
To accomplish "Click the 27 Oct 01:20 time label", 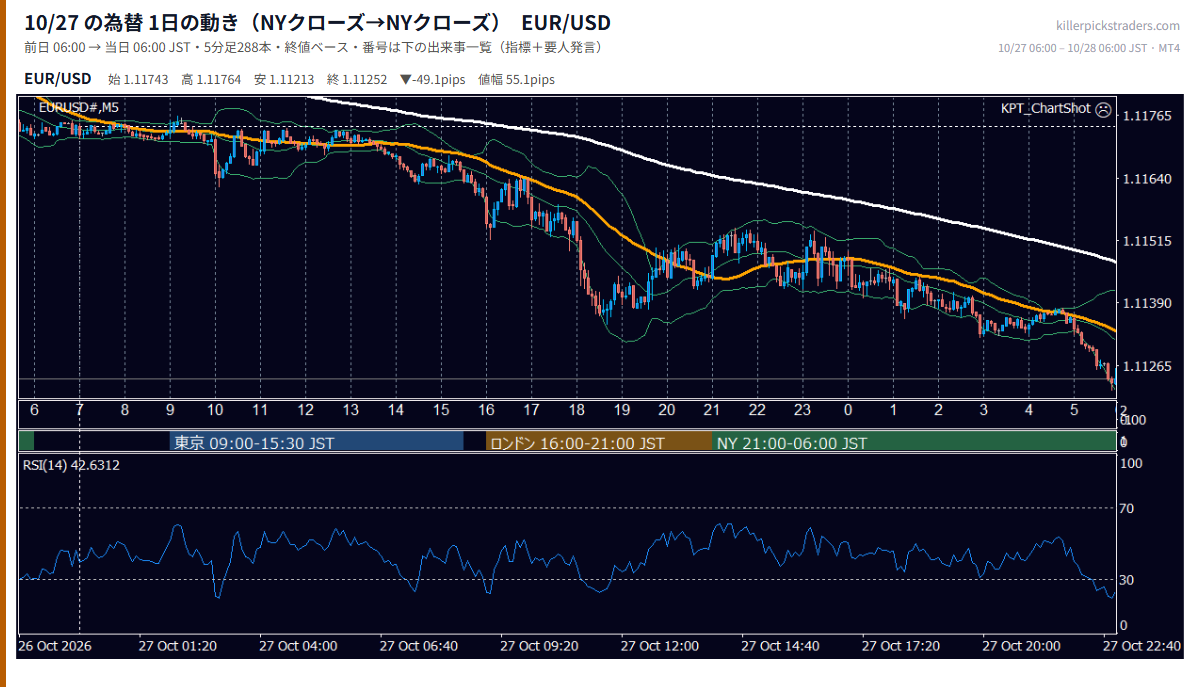I will pyautogui.click(x=178, y=646).
